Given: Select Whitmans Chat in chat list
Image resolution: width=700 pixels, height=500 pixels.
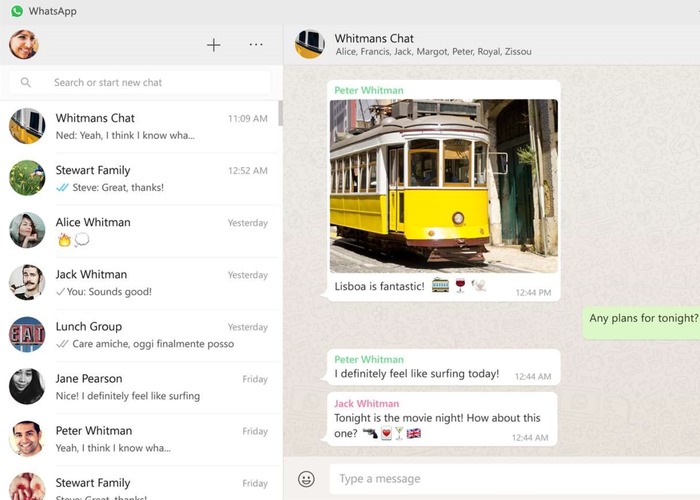Looking at the screenshot, I should (x=139, y=127).
